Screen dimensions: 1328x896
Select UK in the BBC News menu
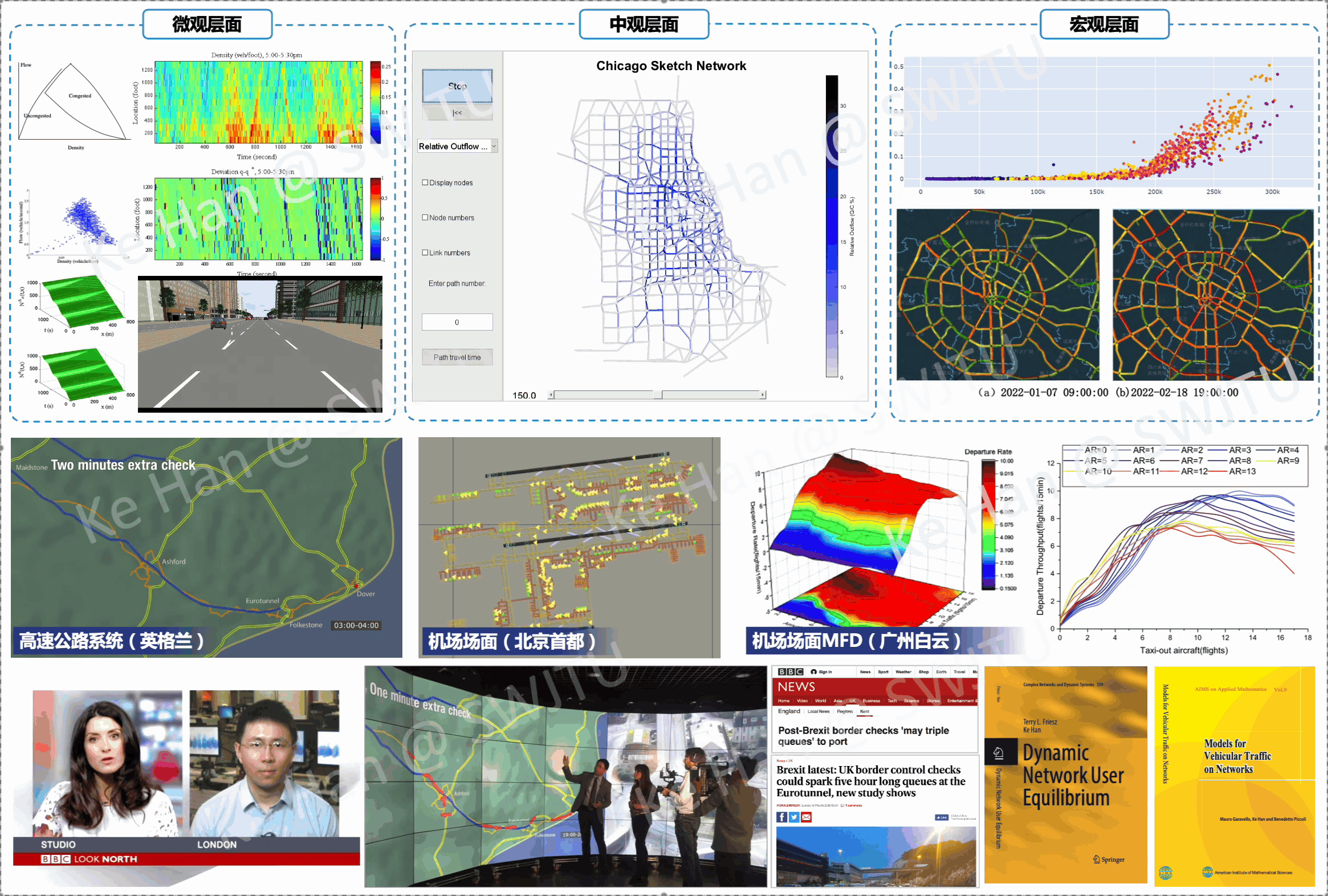(853, 700)
